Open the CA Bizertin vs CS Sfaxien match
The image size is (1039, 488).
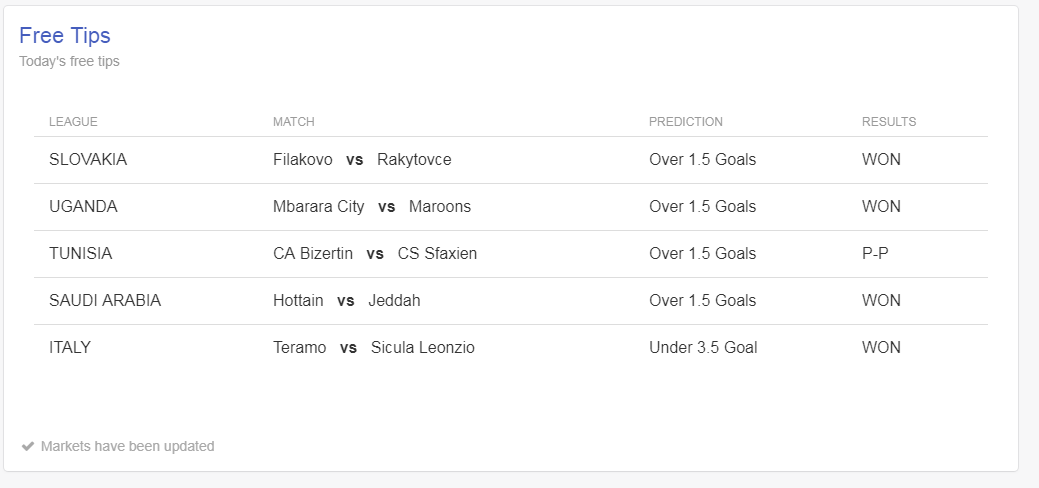click(375, 254)
